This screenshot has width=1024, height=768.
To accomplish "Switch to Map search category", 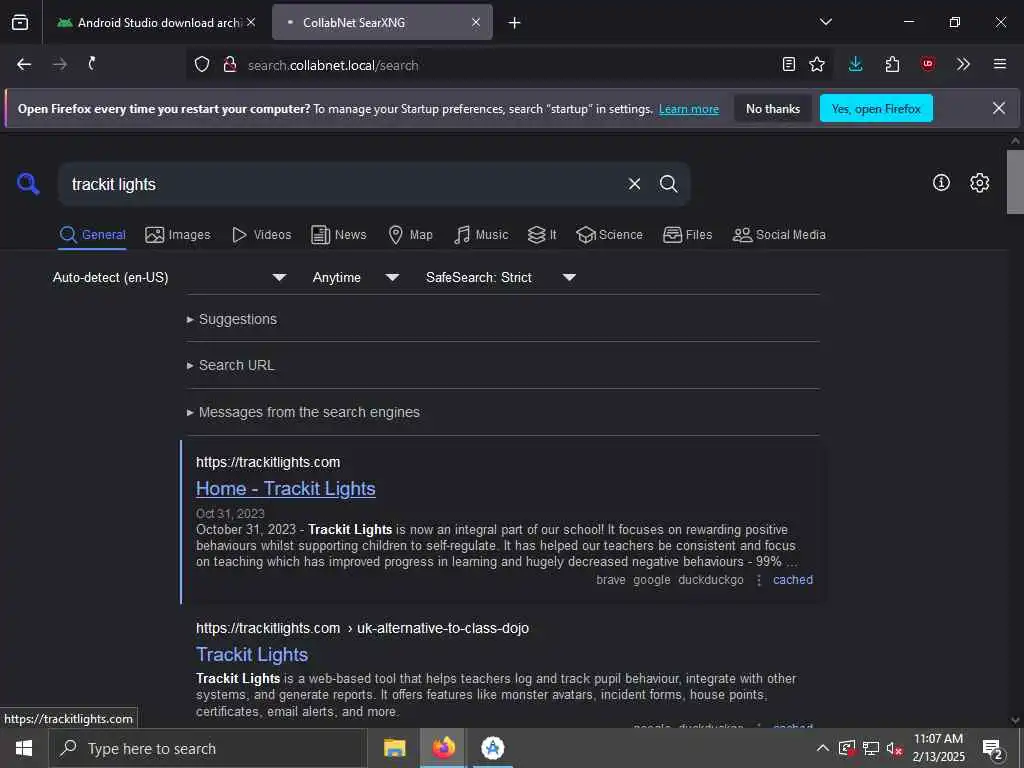I will click(x=410, y=235).
